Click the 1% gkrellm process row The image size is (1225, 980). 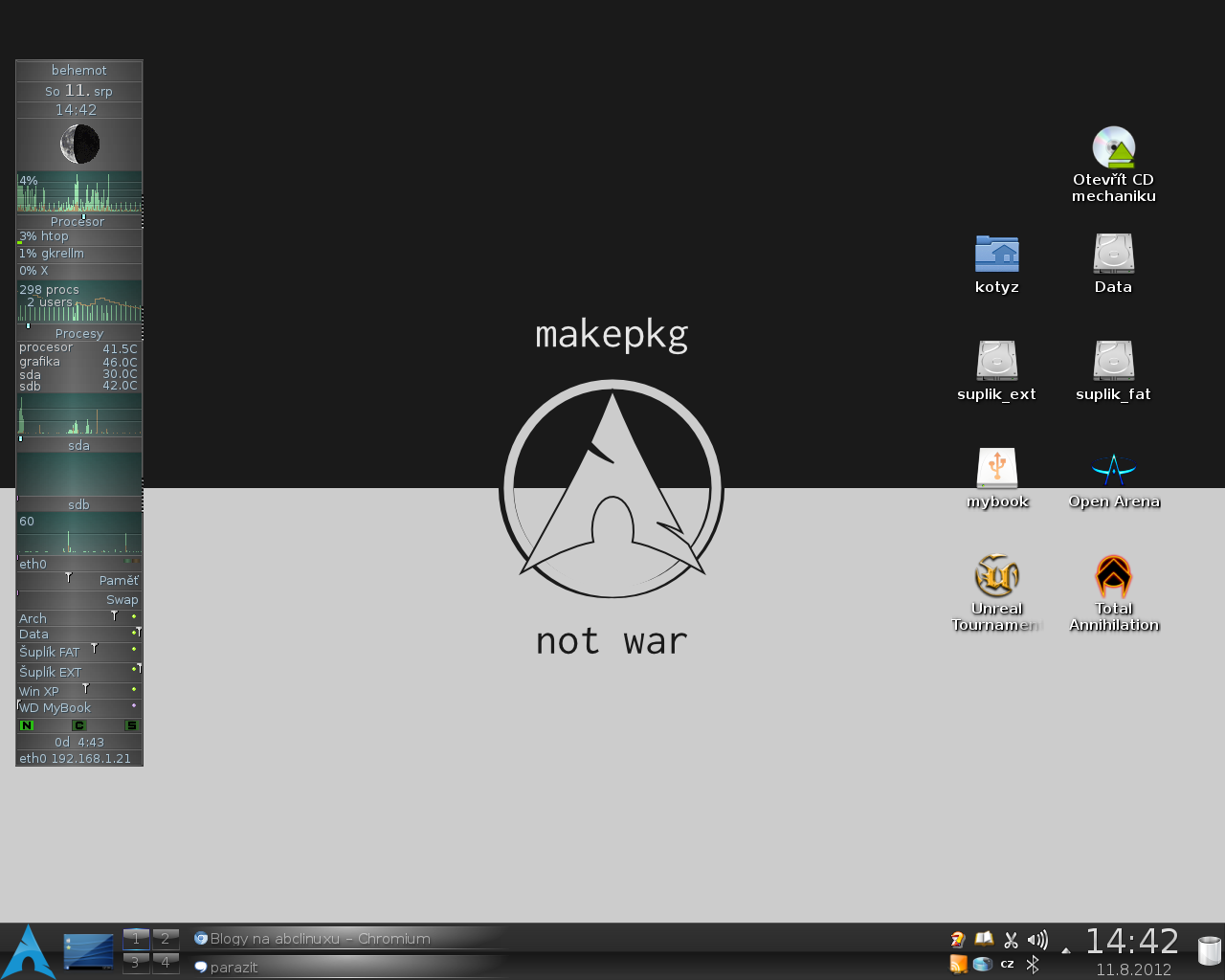coord(79,255)
